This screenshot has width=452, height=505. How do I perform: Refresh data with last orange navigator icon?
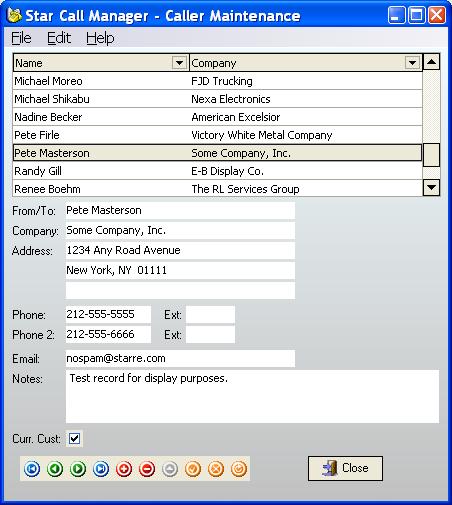point(239,469)
